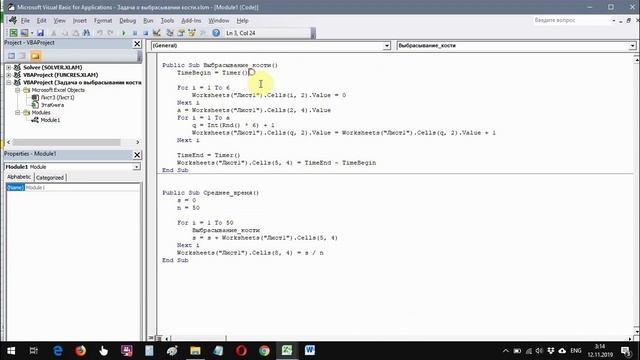Click the Public Sub Среднее_время() line
The width and height of the screenshot is (640, 360).
click(x=210, y=193)
